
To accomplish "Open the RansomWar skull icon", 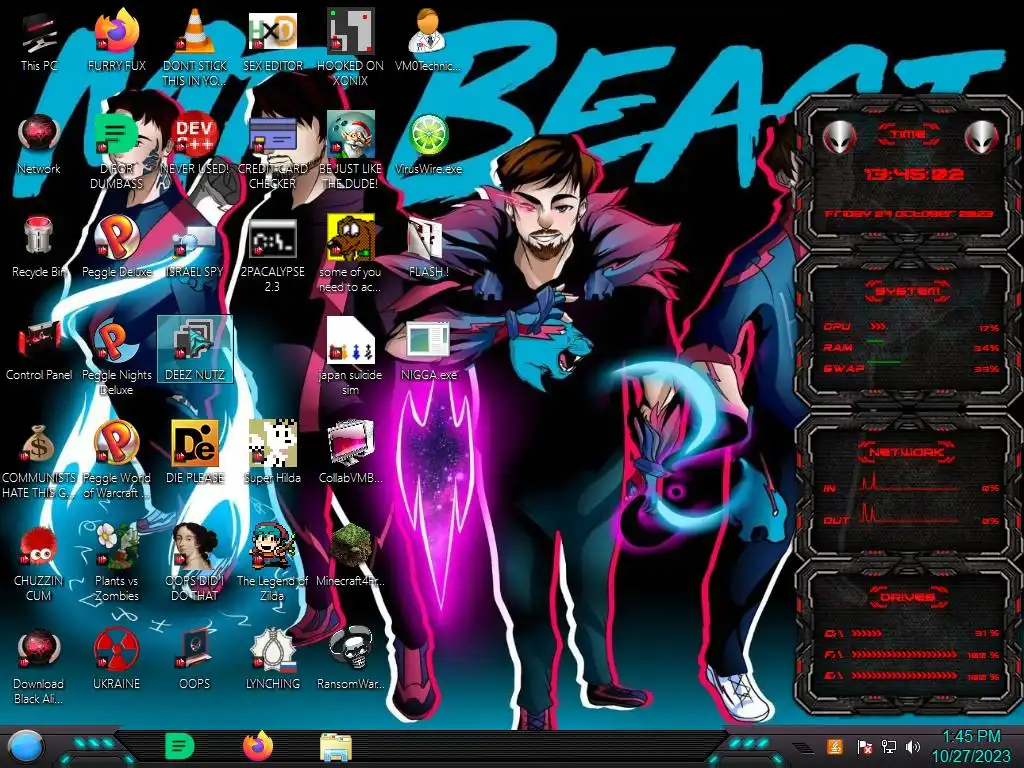I will 350,660.
